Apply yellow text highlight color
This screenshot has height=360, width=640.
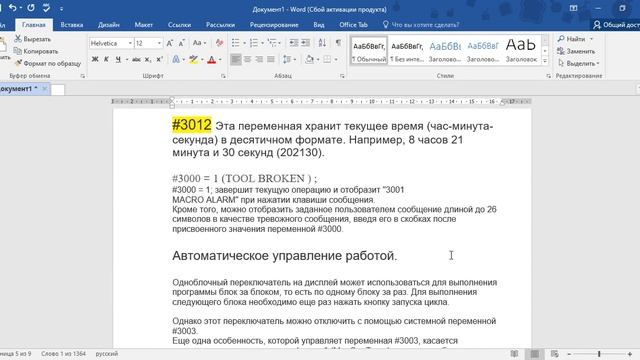[x=193, y=60]
